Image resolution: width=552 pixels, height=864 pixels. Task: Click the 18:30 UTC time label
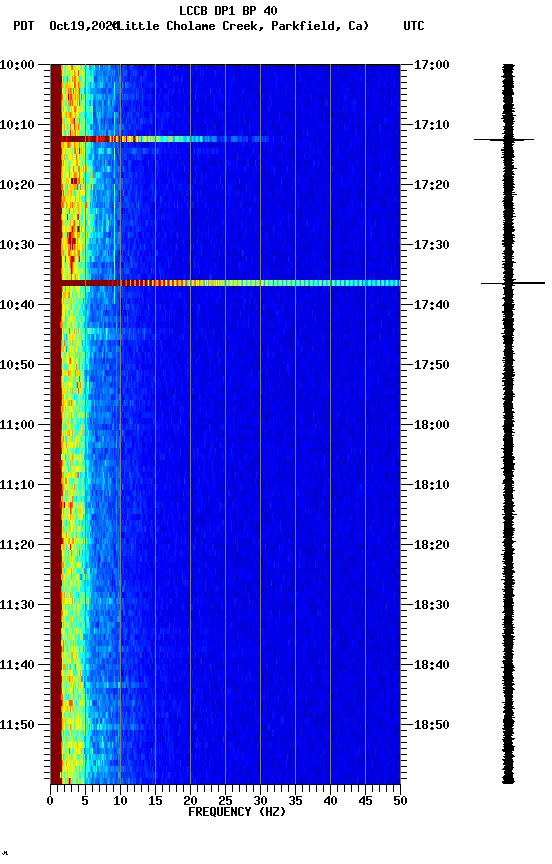[432, 606]
